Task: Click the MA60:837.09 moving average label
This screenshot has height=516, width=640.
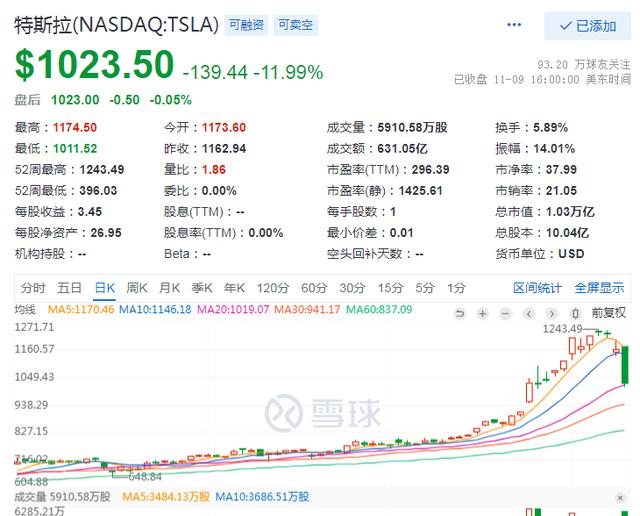Action: point(379,309)
